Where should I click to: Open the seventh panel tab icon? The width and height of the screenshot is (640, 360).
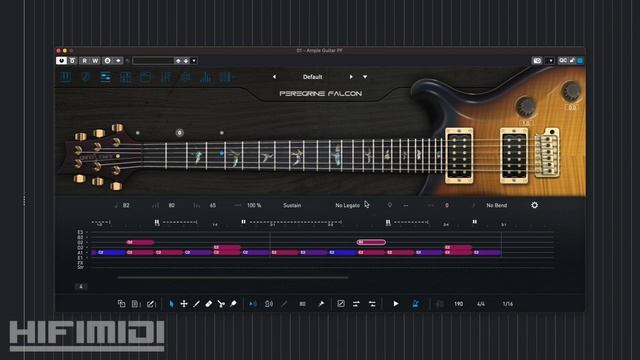185,77
